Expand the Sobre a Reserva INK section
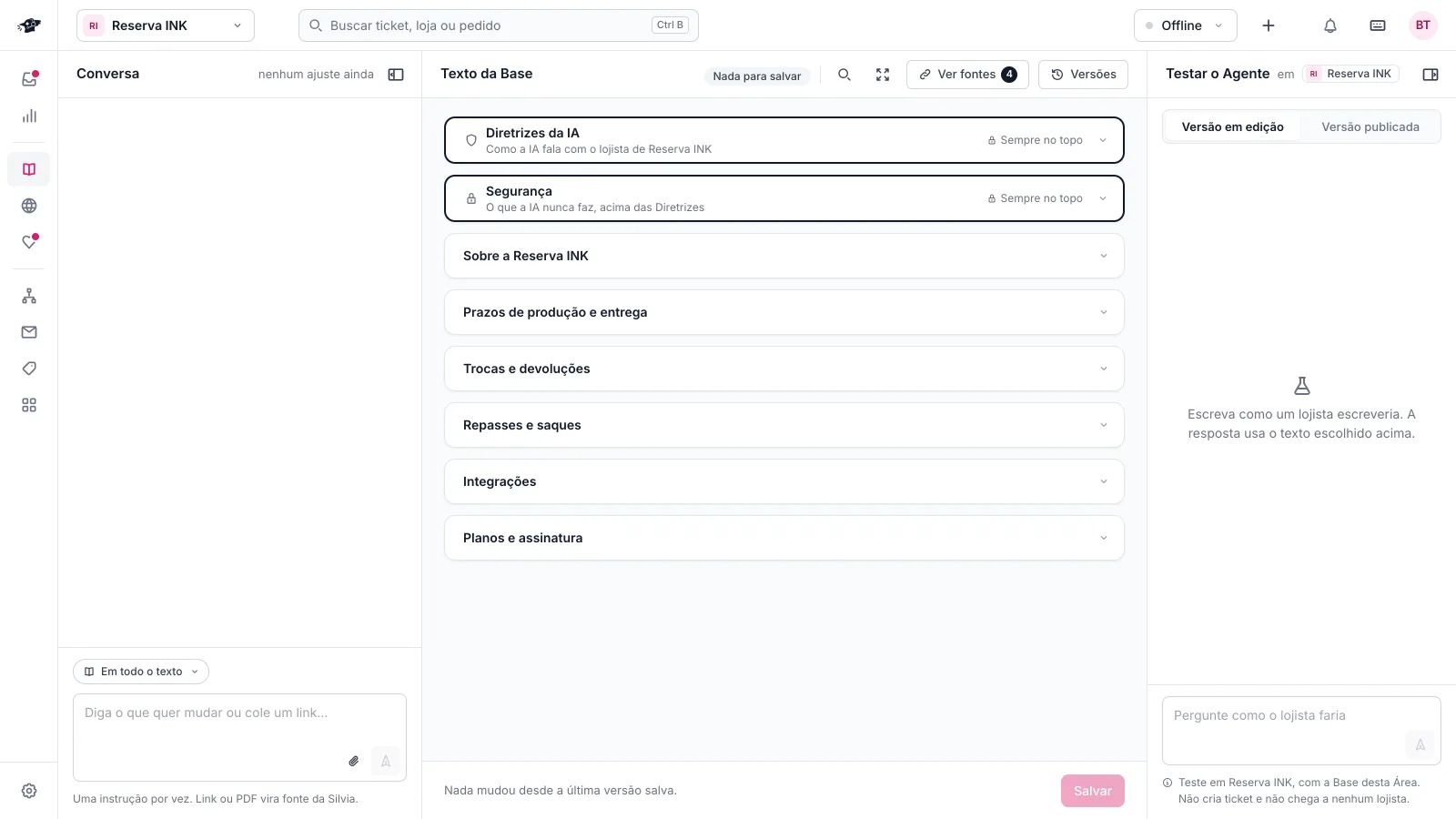The width and height of the screenshot is (1456, 819). [x=784, y=256]
